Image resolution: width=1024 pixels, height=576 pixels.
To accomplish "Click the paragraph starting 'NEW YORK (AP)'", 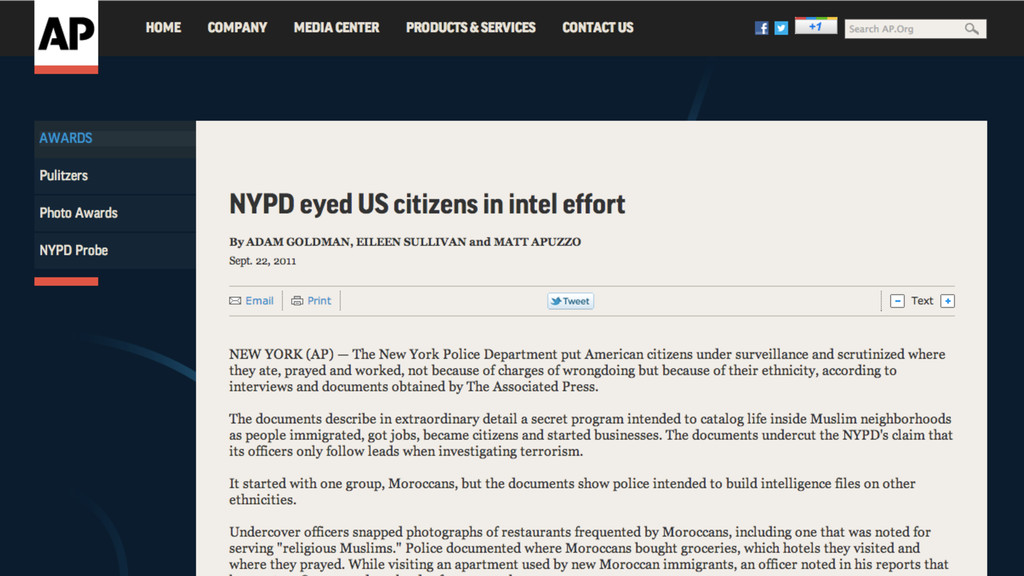I will [587, 370].
